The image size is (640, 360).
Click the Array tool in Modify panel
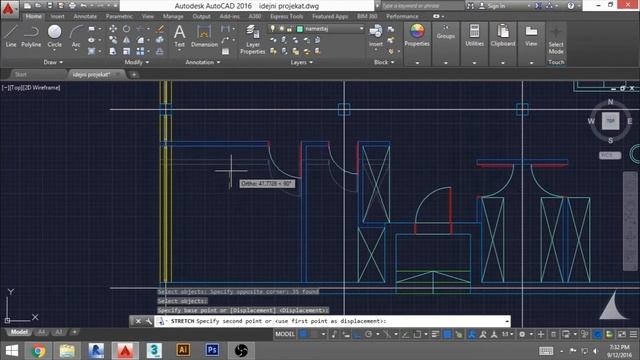click(140, 51)
